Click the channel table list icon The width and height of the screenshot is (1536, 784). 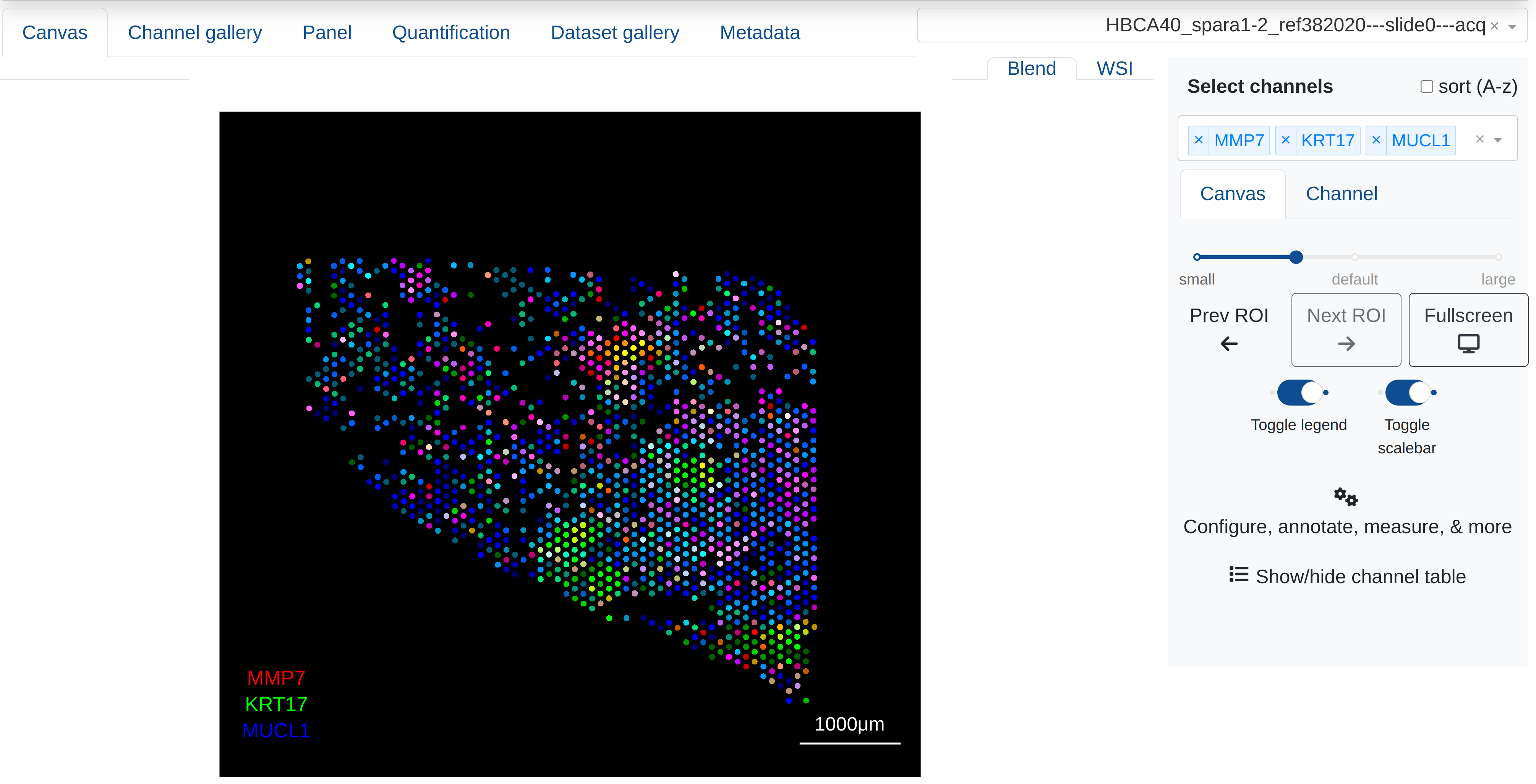coord(1238,574)
